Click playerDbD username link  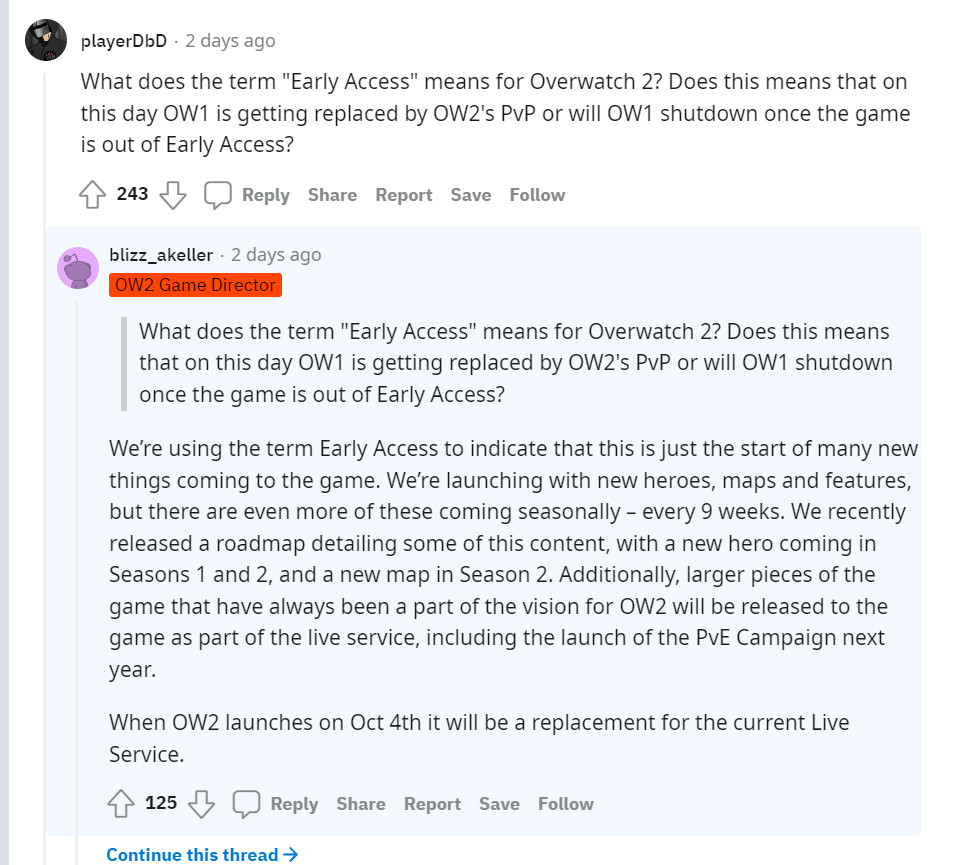coord(123,41)
